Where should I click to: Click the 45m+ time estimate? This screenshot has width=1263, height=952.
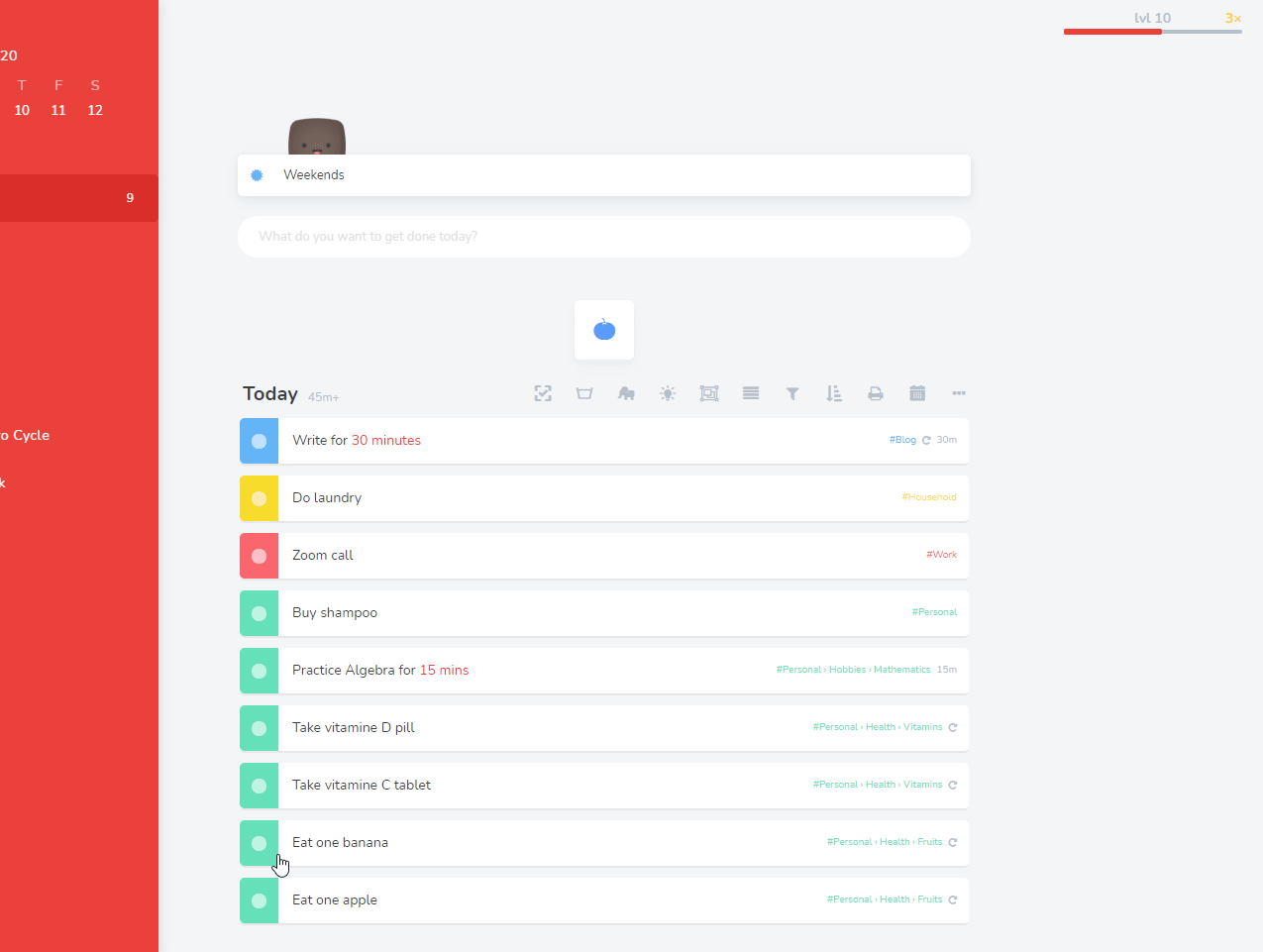tap(324, 397)
